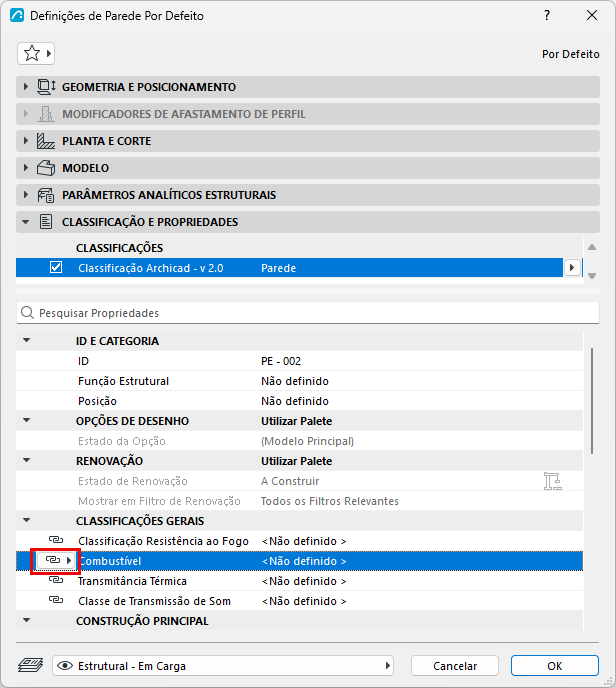The width and height of the screenshot is (616, 688).
Task: Click Utilizar Palete in Opções de Desenho
Action: coord(297,421)
